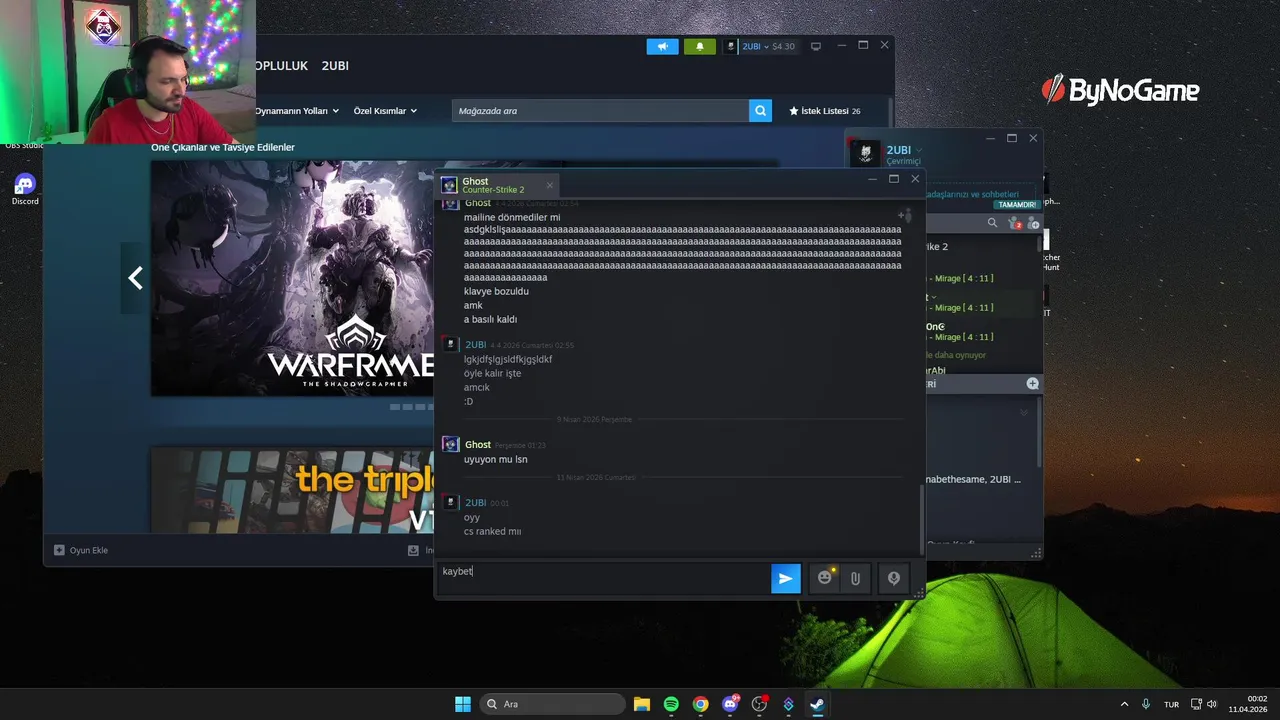Open Steam from the taskbar
1280x720 pixels.
coord(817,704)
